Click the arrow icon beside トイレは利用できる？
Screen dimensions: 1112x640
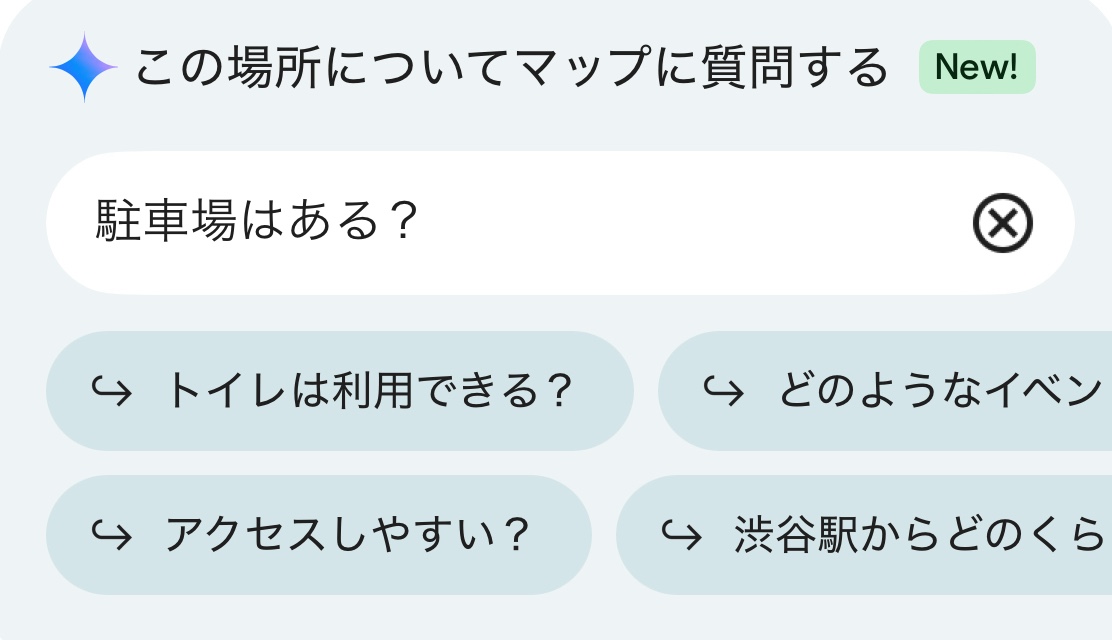[x=111, y=391]
